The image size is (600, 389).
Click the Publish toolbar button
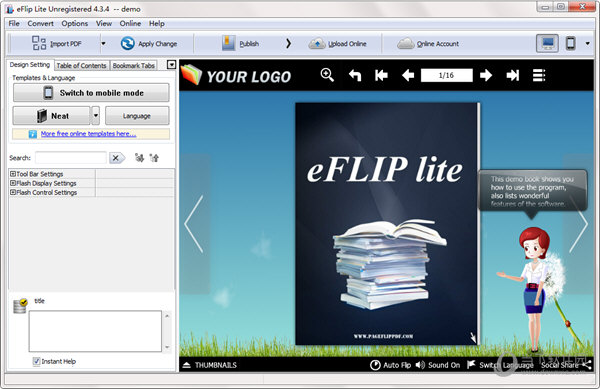pos(240,43)
